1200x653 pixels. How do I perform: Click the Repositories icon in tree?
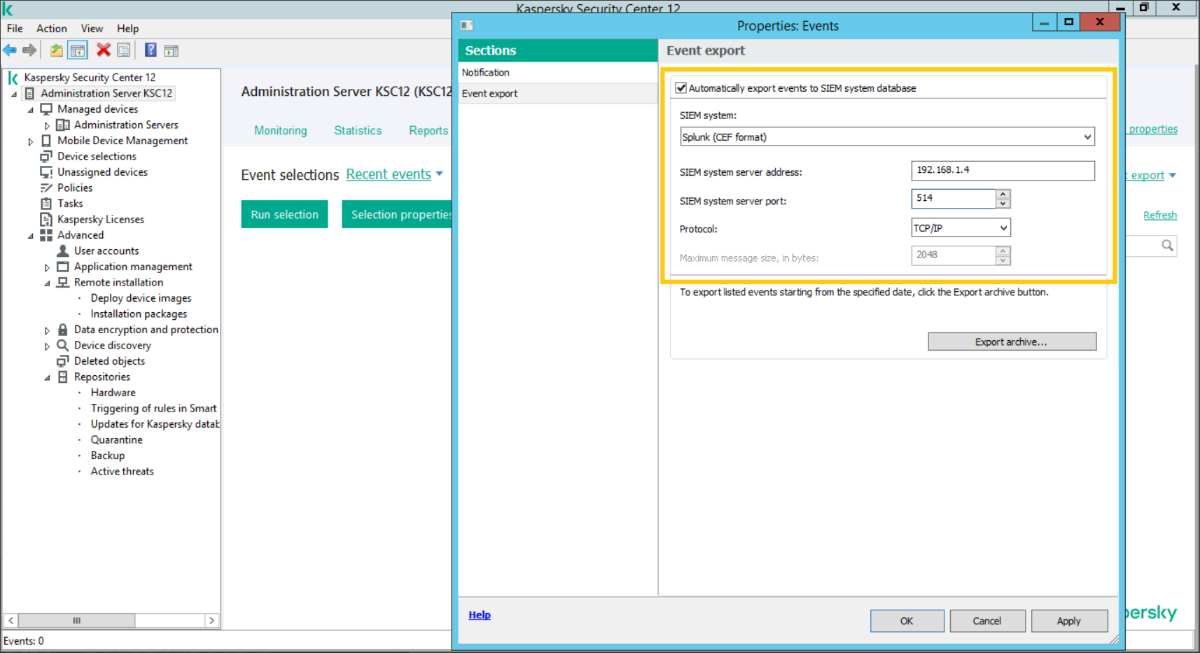(x=63, y=377)
